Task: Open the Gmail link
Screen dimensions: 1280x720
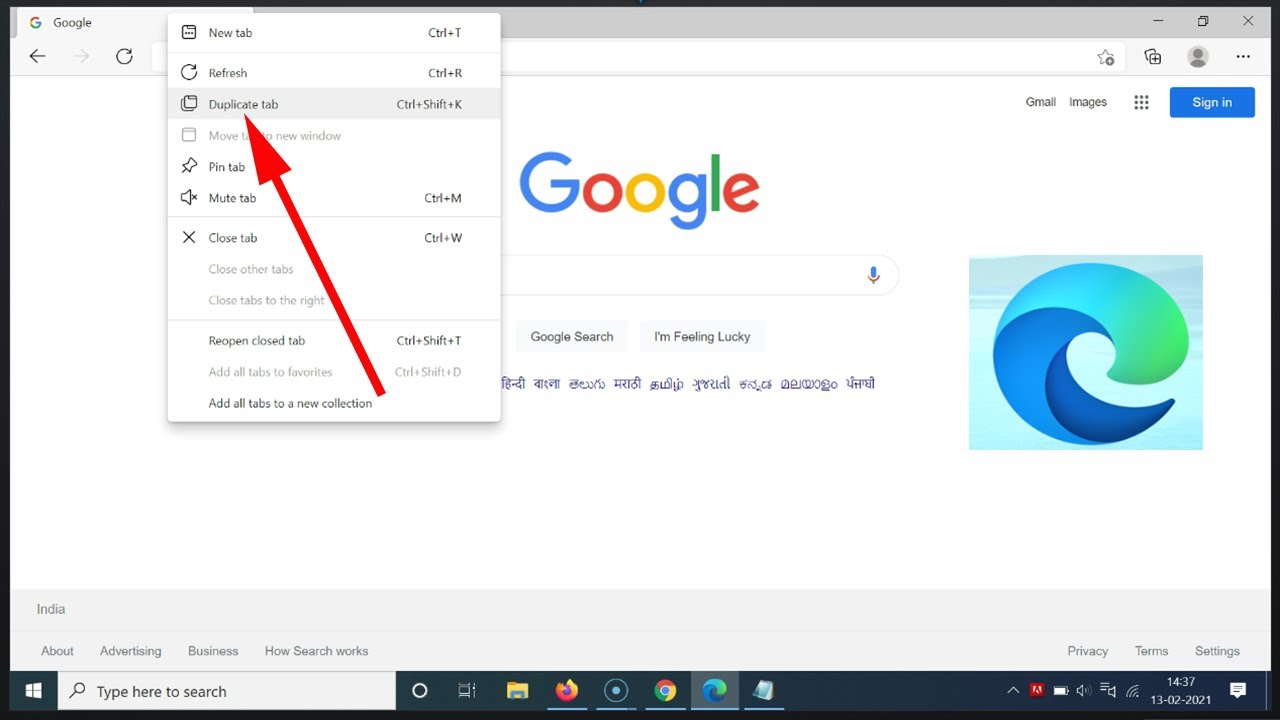Action: point(1041,102)
